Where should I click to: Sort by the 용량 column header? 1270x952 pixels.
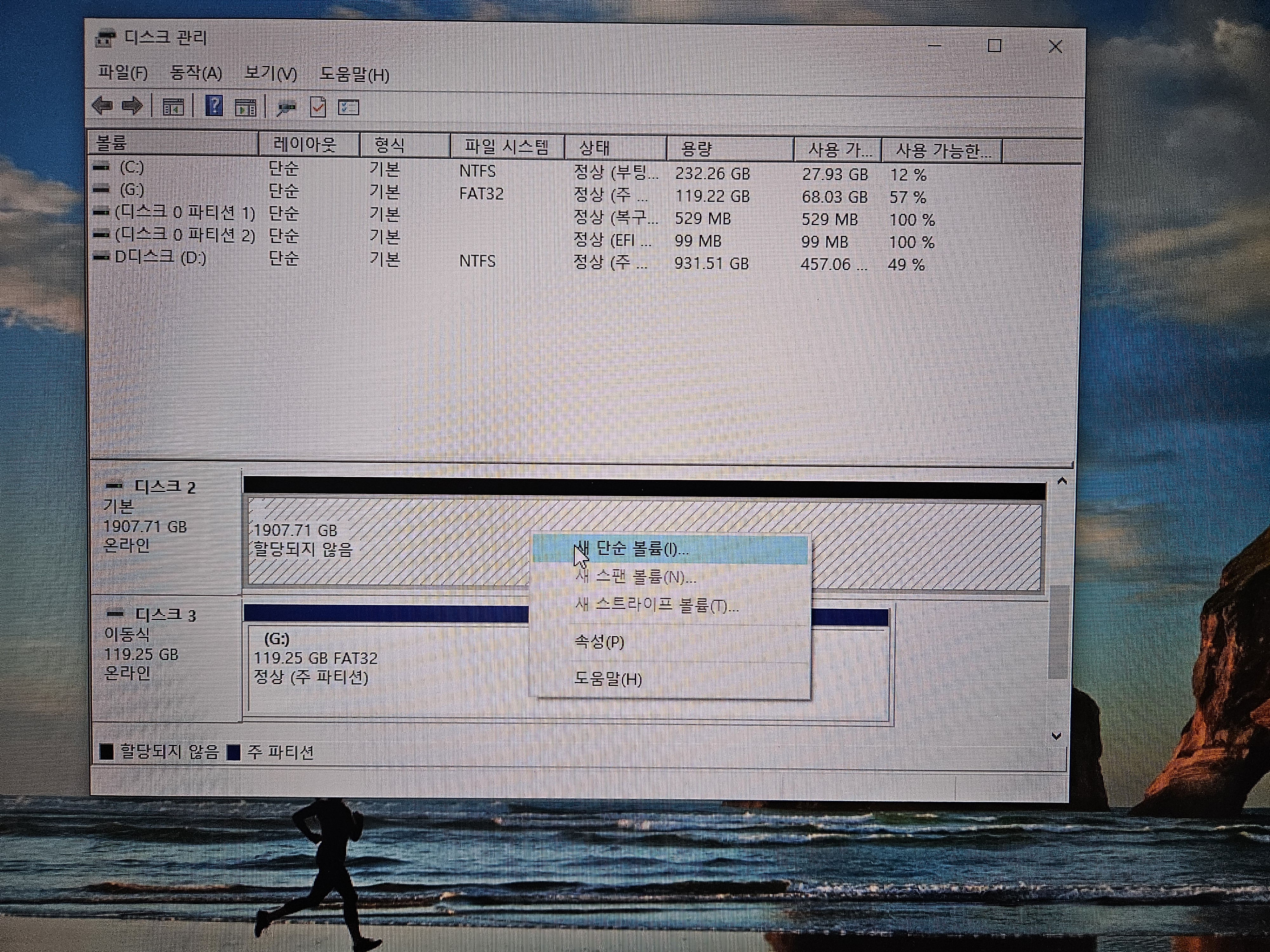696,149
